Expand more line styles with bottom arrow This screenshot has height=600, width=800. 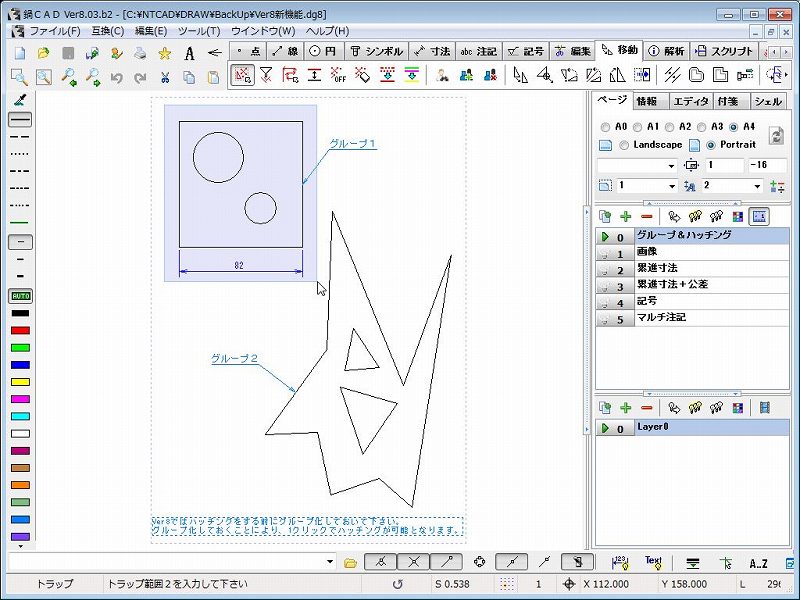(20, 546)
